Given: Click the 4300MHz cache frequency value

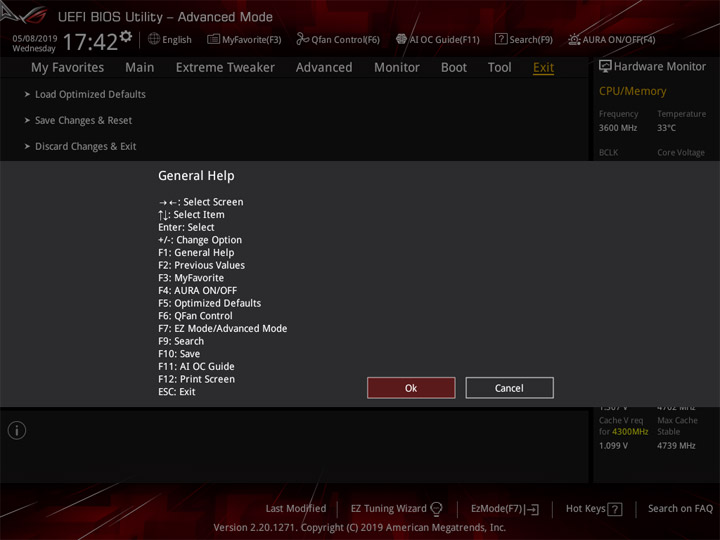Looking at the screenshot, I should (630, 432).
